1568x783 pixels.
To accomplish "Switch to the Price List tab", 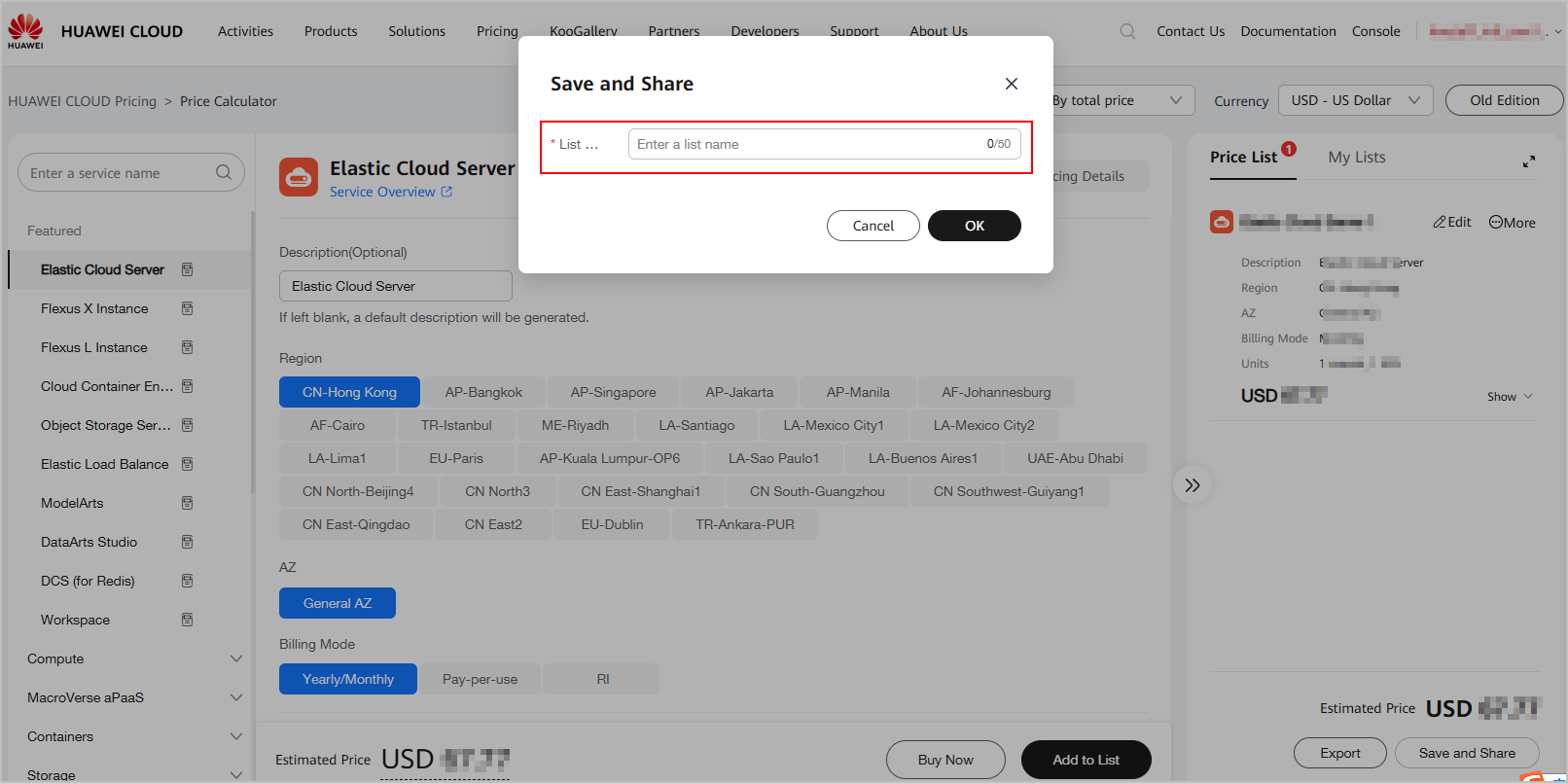I will pos(1243,157).
